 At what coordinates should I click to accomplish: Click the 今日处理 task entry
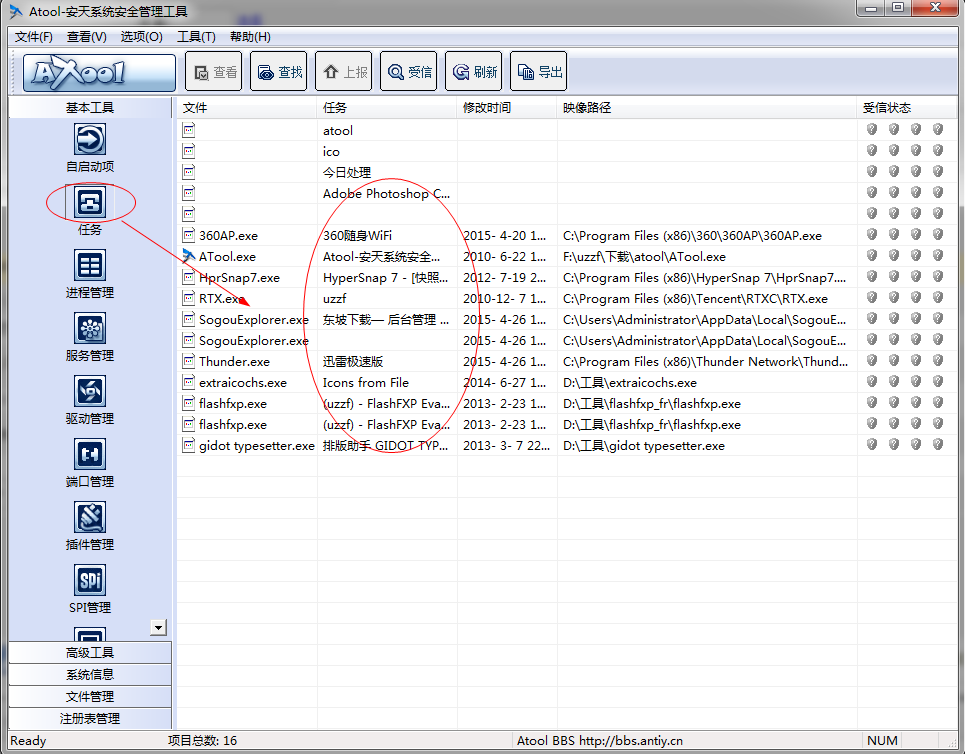347,172
